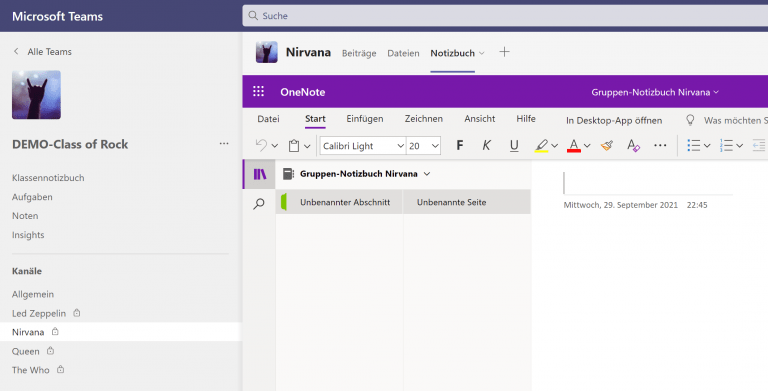768x391 pixels.
Task: Click the Undo arrow icon
Action: 262,146
